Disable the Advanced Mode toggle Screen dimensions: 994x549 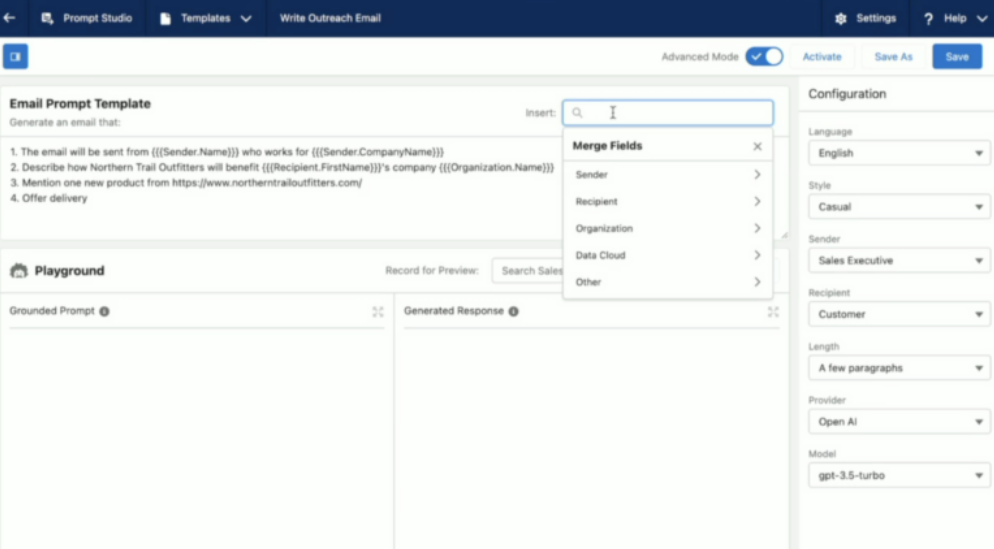click(764, 57)
